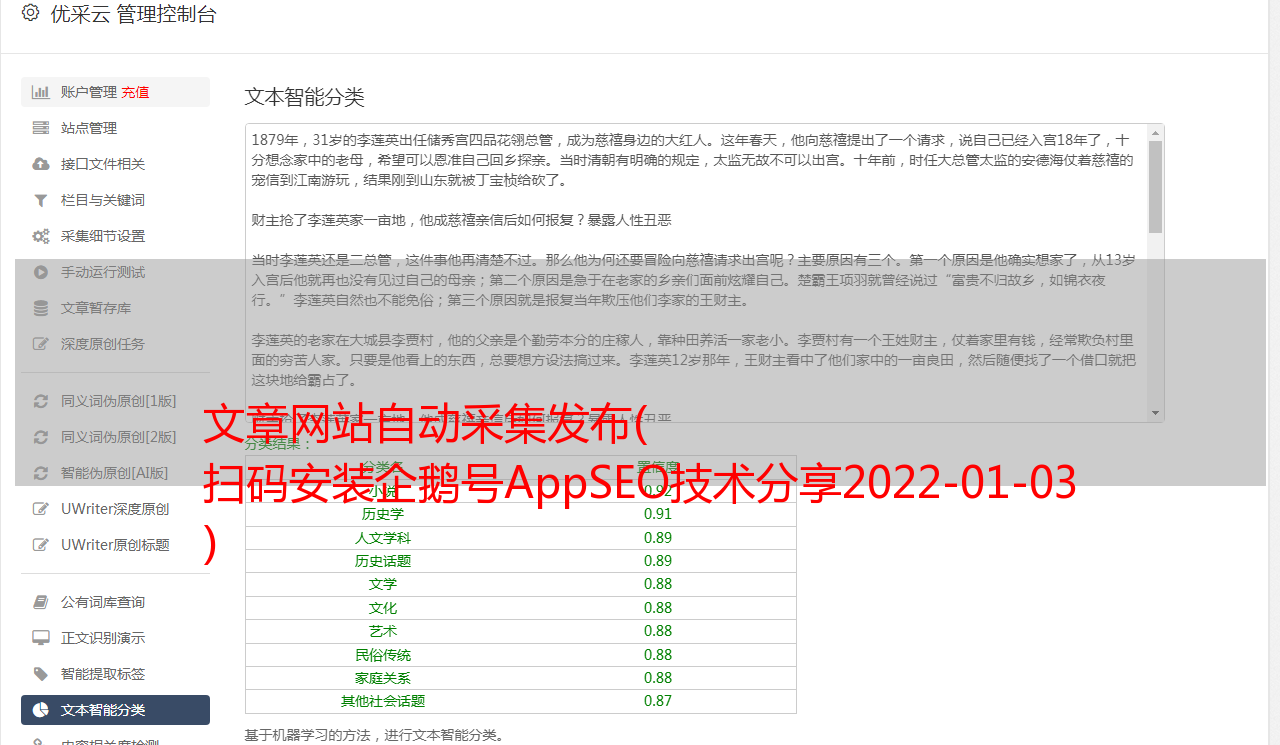Click the monitor icon for 正文识别演示

coord(41,638)
